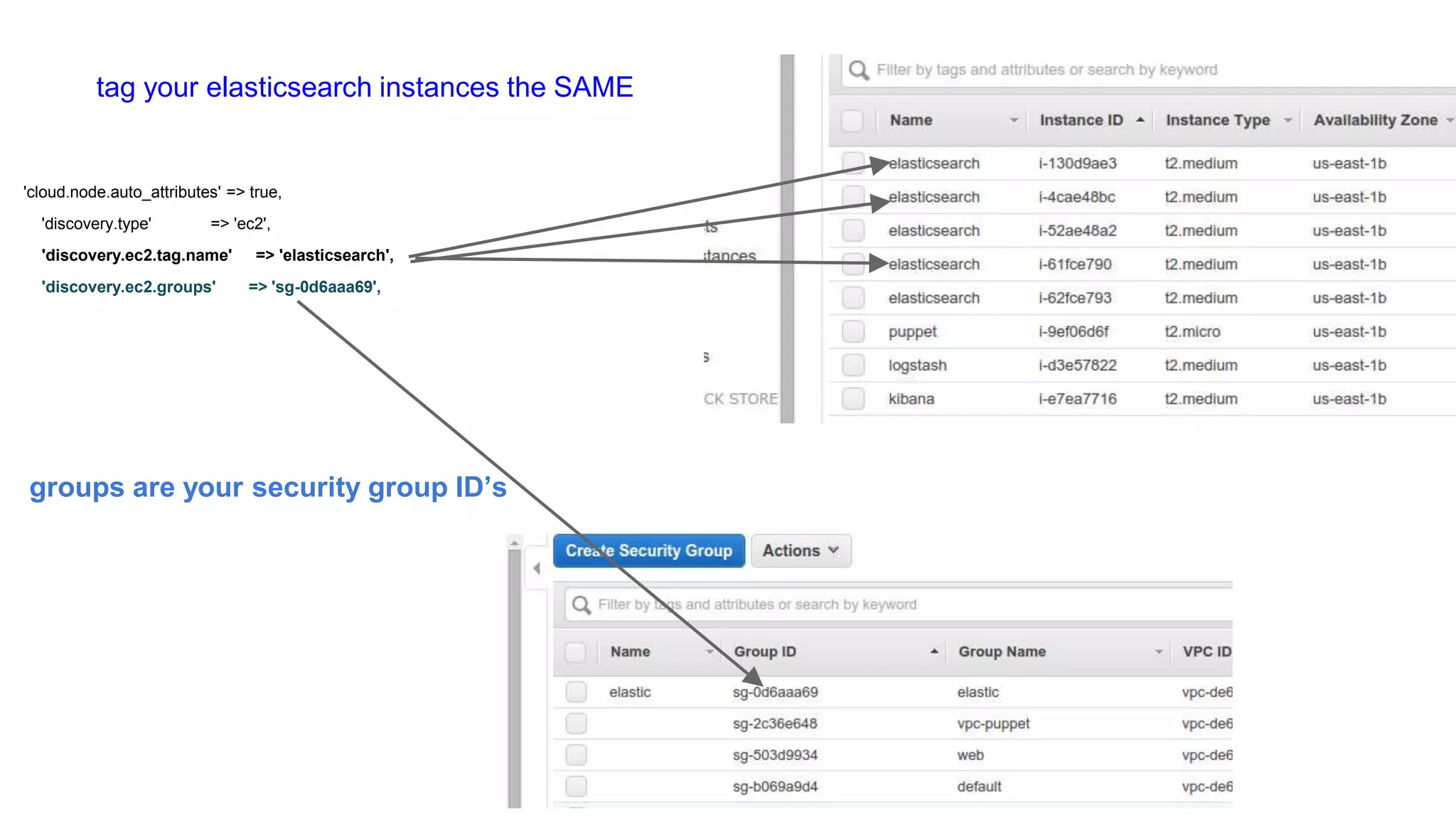Collapse the side panel with left arrow

(x=537, y=568)
